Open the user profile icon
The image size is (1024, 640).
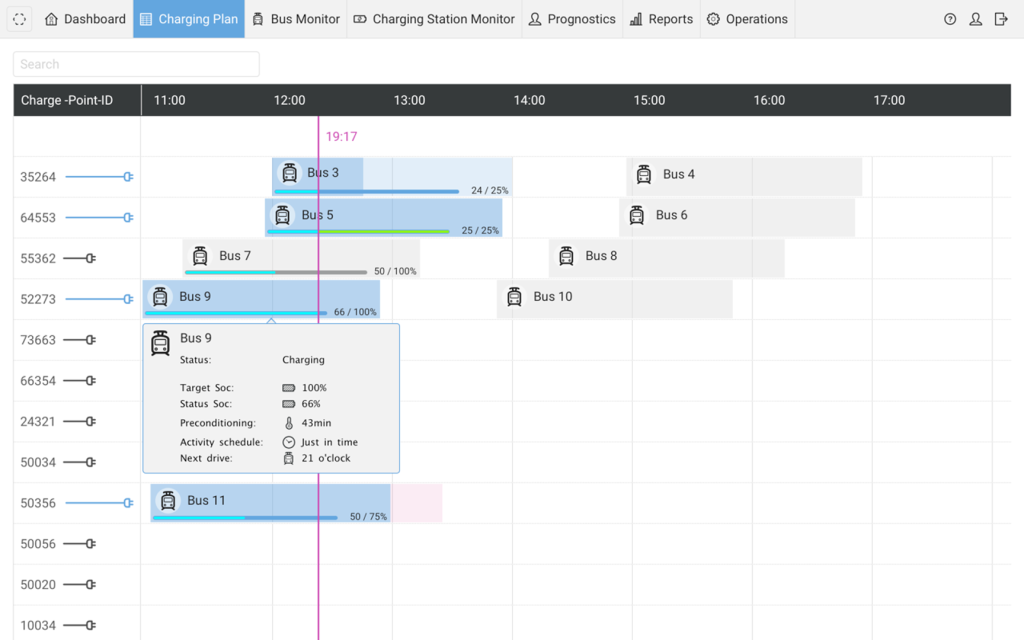[x=976, y=19]
